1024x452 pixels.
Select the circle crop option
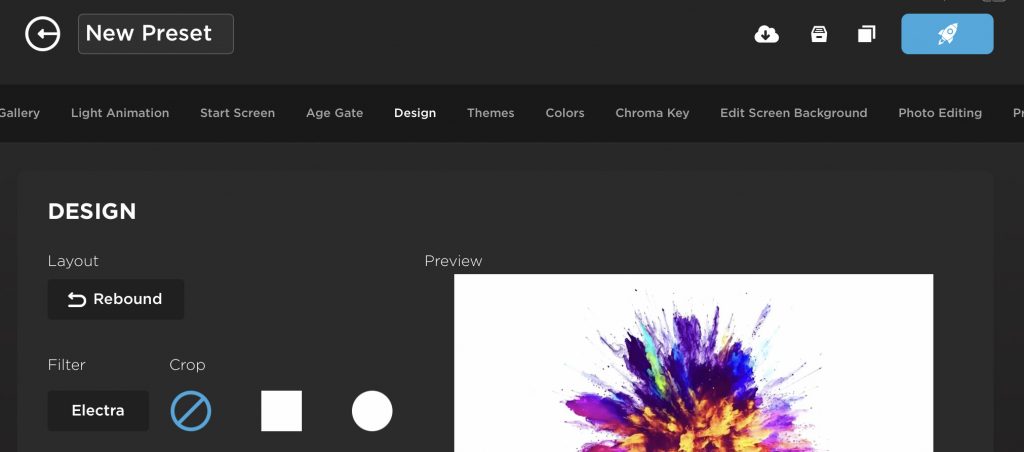coord(372,411)
